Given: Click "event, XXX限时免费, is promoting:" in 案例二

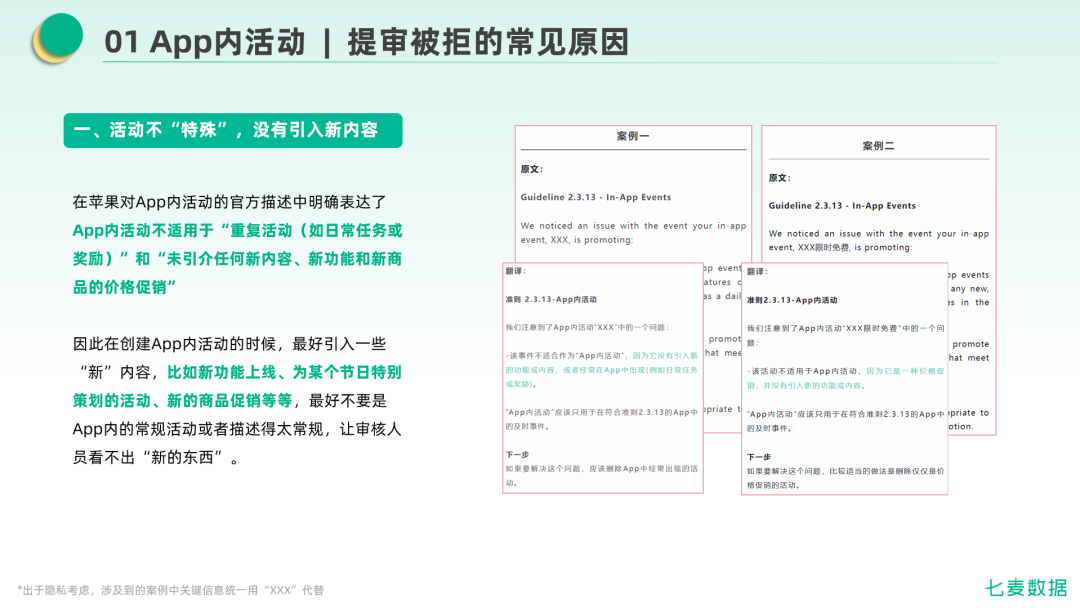Looking at the screenshot, I should [x=840, y=247].
